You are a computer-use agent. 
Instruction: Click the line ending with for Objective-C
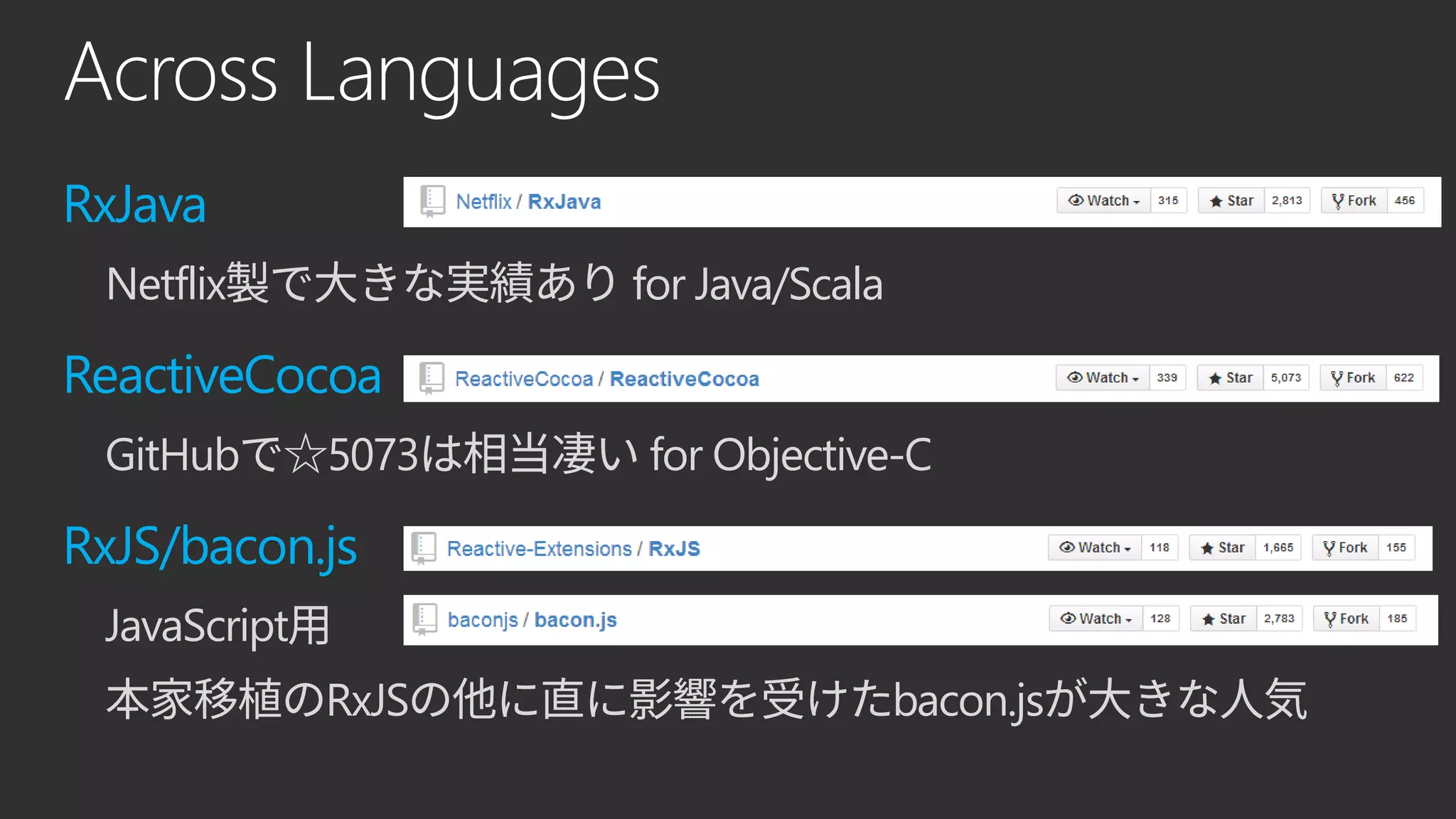pos(518,454)
